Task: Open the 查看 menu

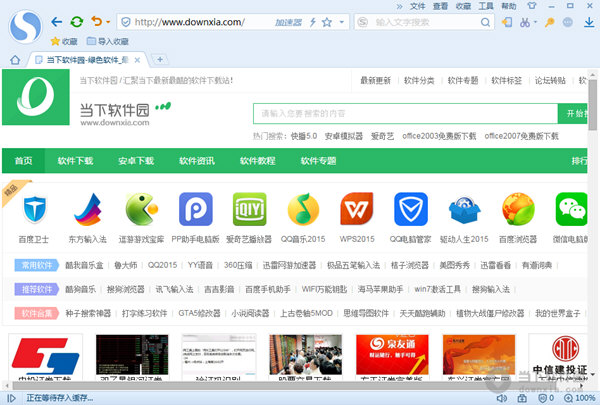Action: point(440,6)
